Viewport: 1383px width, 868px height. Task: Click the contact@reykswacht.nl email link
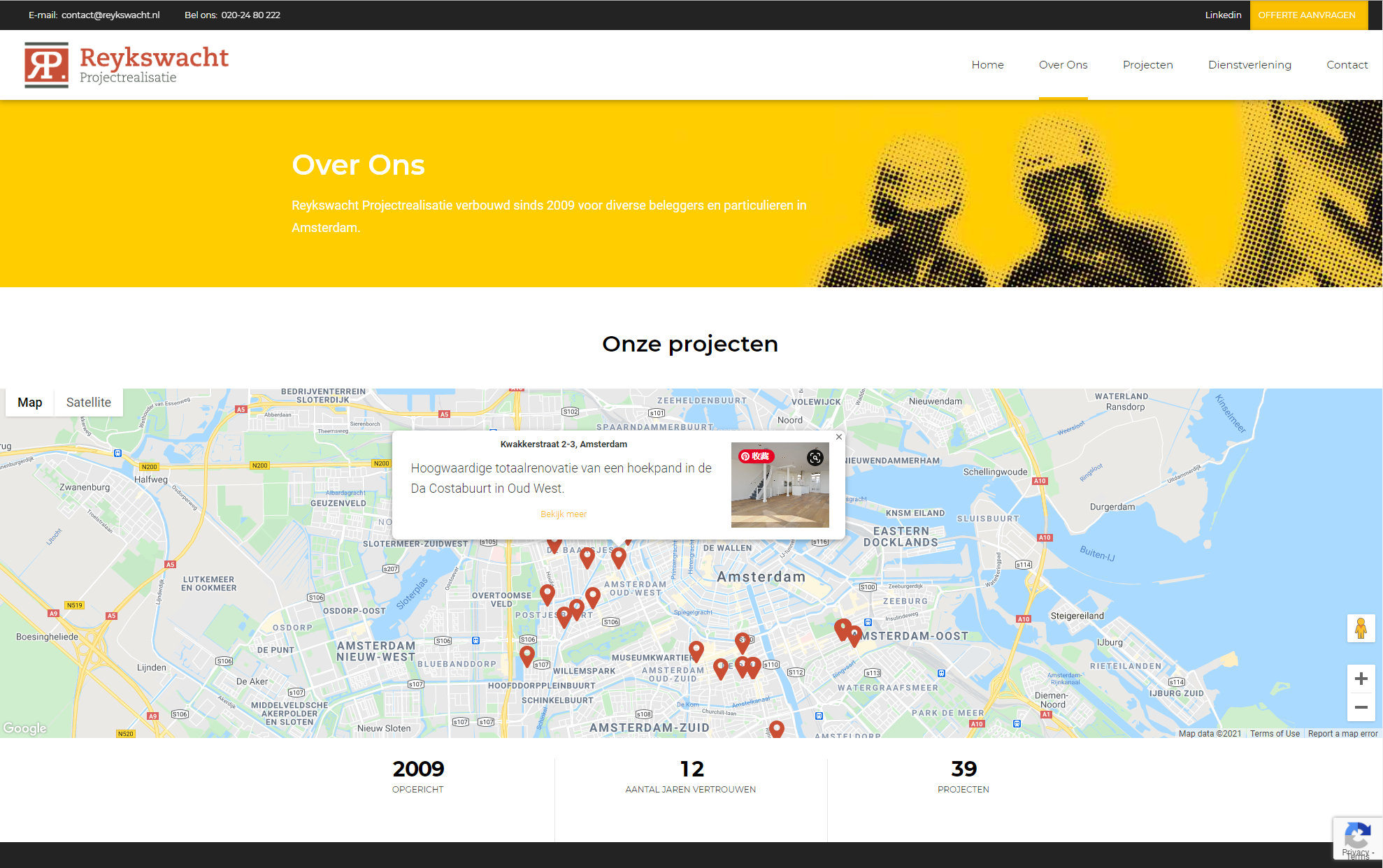(x=110, y=15)
